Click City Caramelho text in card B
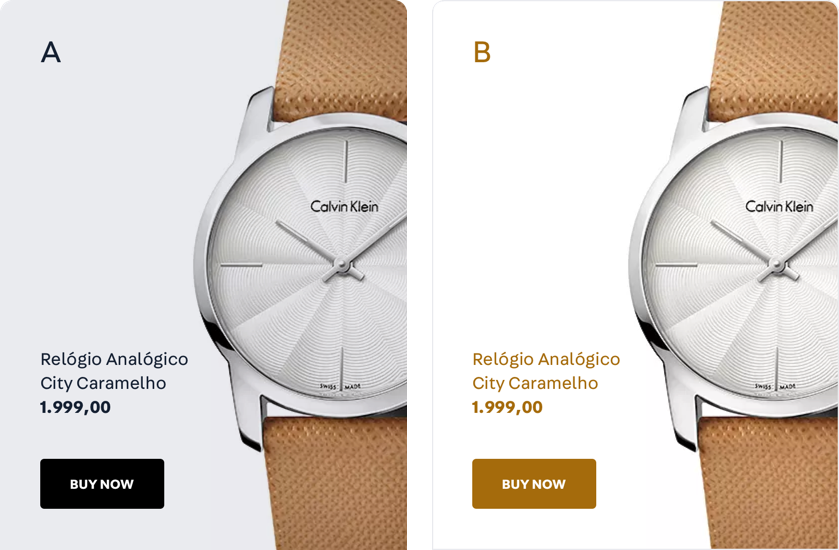Screen dimensions: 839x550 [x=535, y=383]
